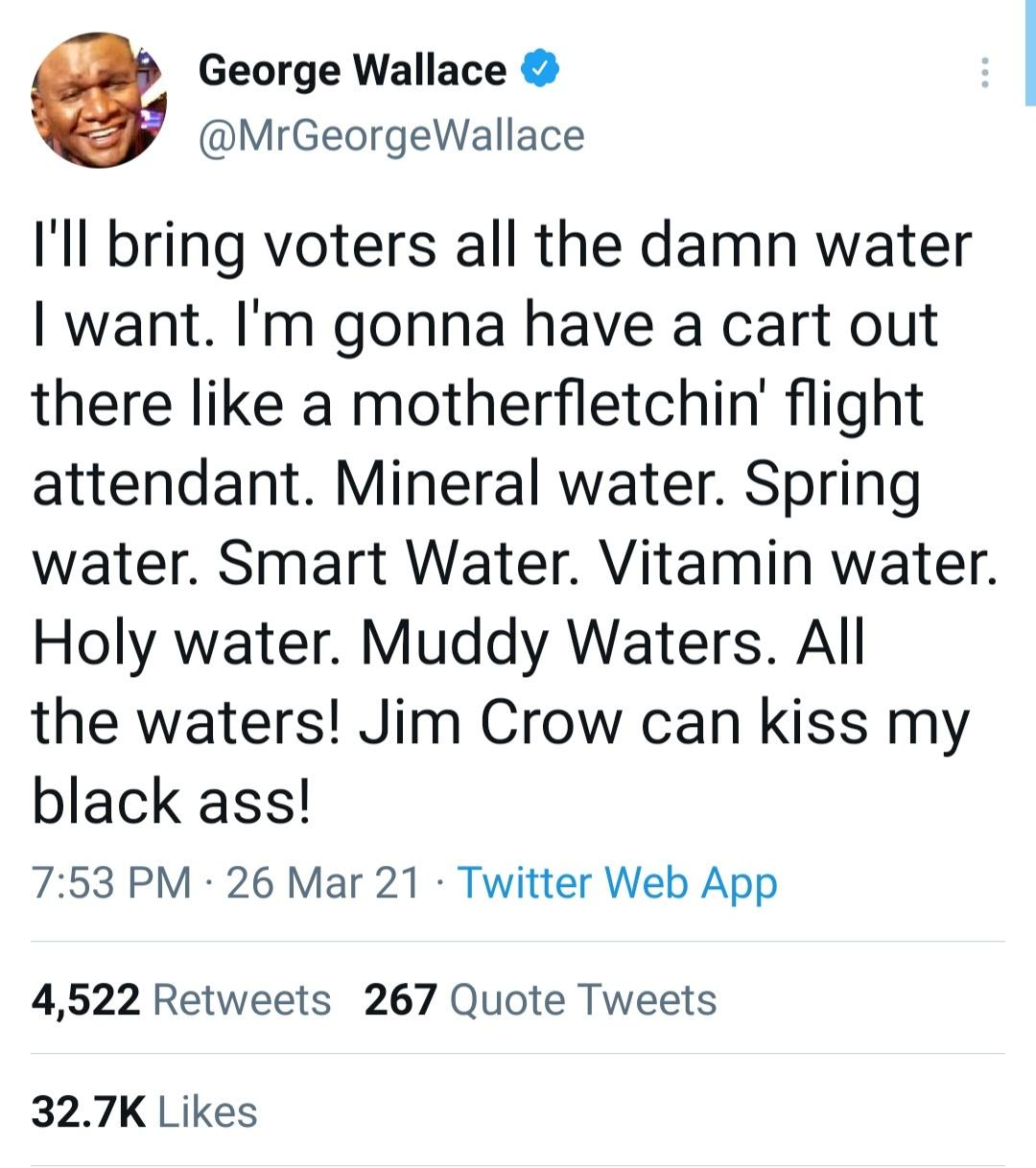Click the blue verified badge
The width and height of the screenshot is (1036, 1168).
pyautogui.click(x=540, y=70)
